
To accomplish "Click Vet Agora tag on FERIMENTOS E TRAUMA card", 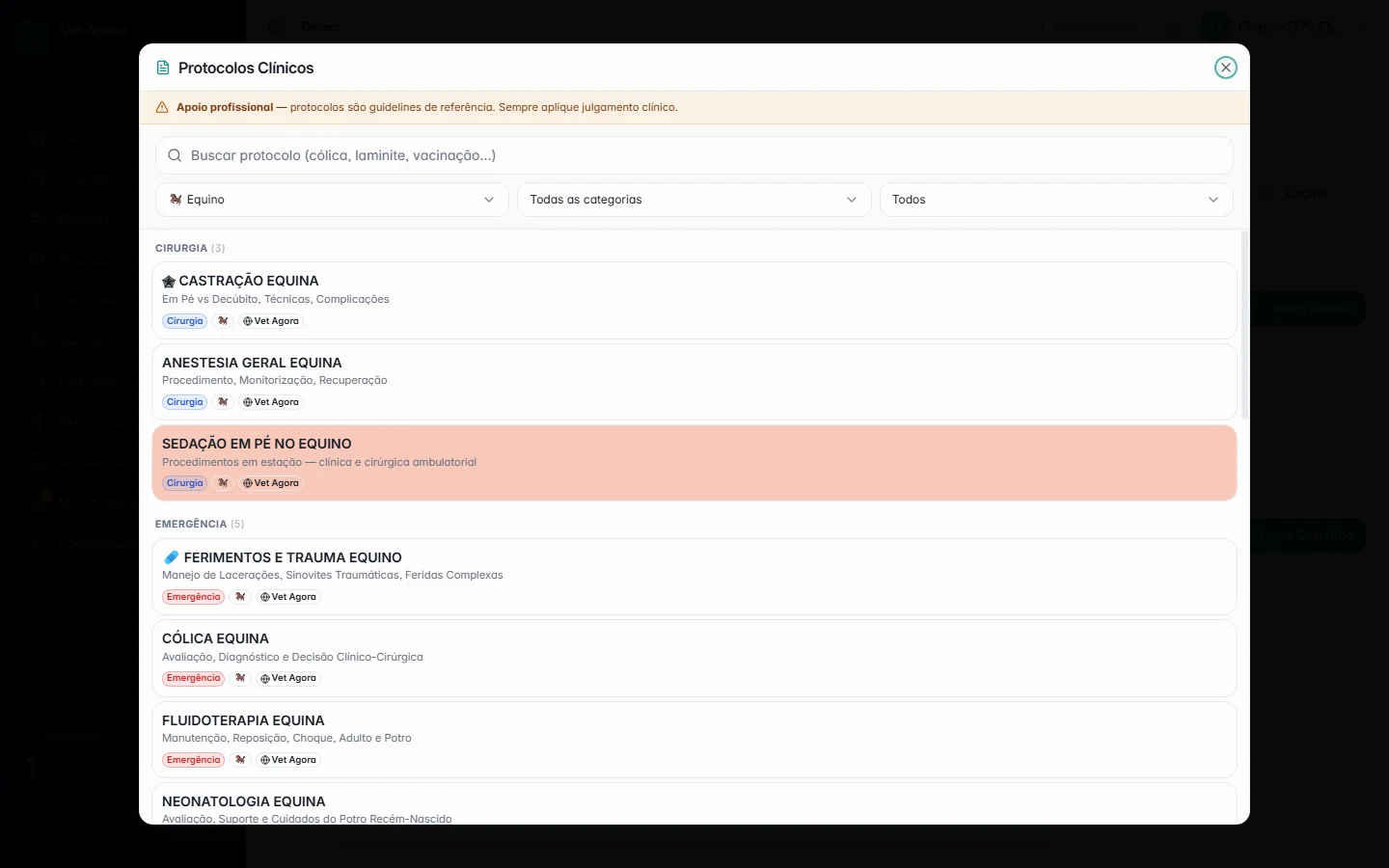I will (x=288, y=597).
